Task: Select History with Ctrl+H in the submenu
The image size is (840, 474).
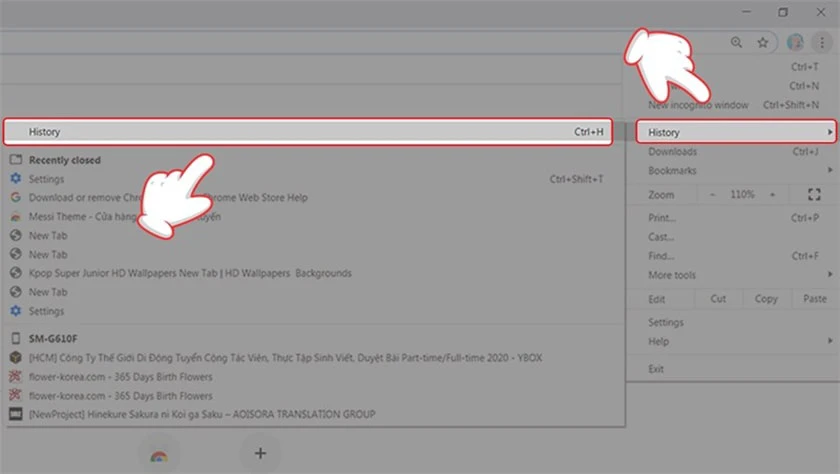Action: coord(308,132)
